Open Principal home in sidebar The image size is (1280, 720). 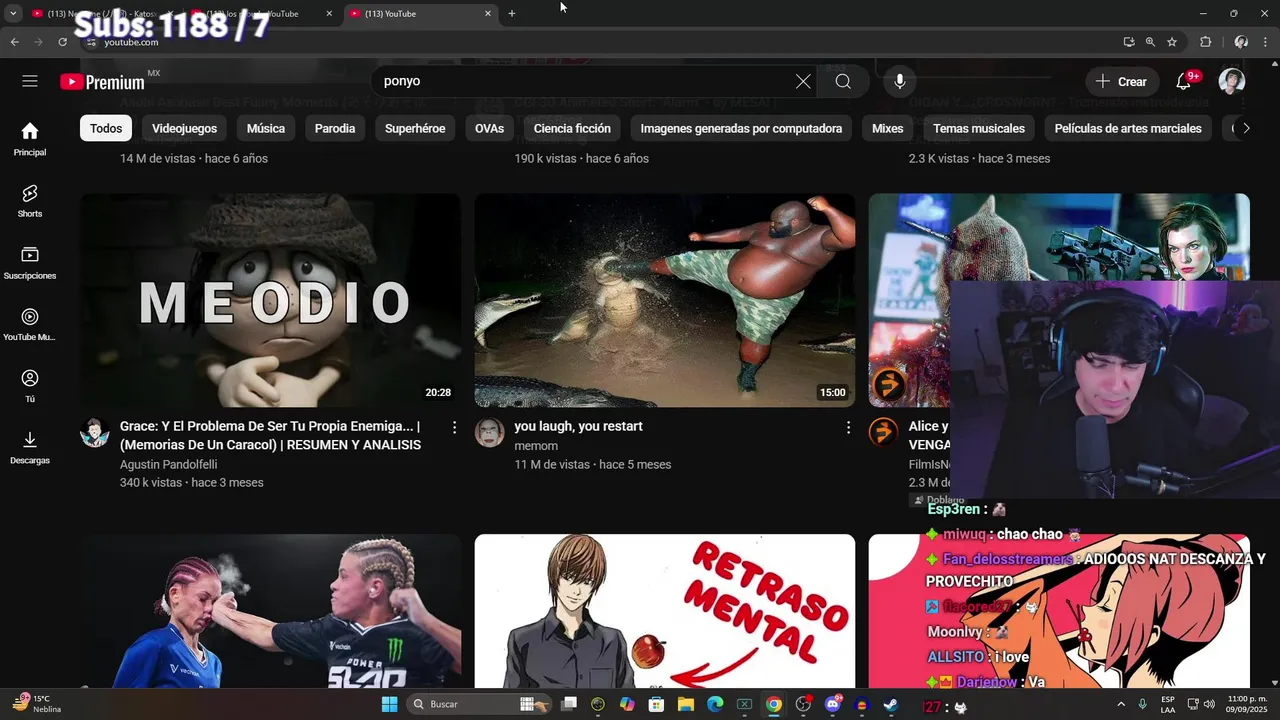[x=30, y=139]
